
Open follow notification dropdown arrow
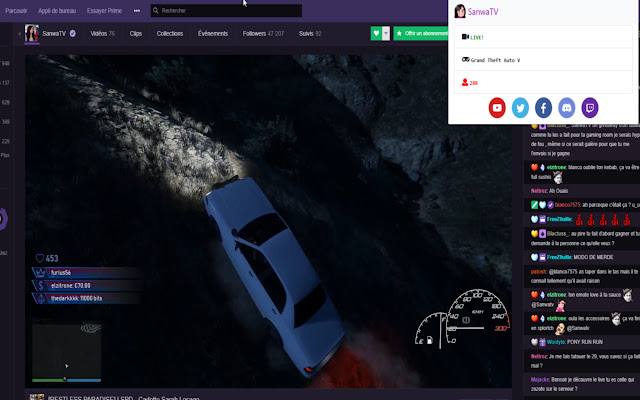[386, 33]
